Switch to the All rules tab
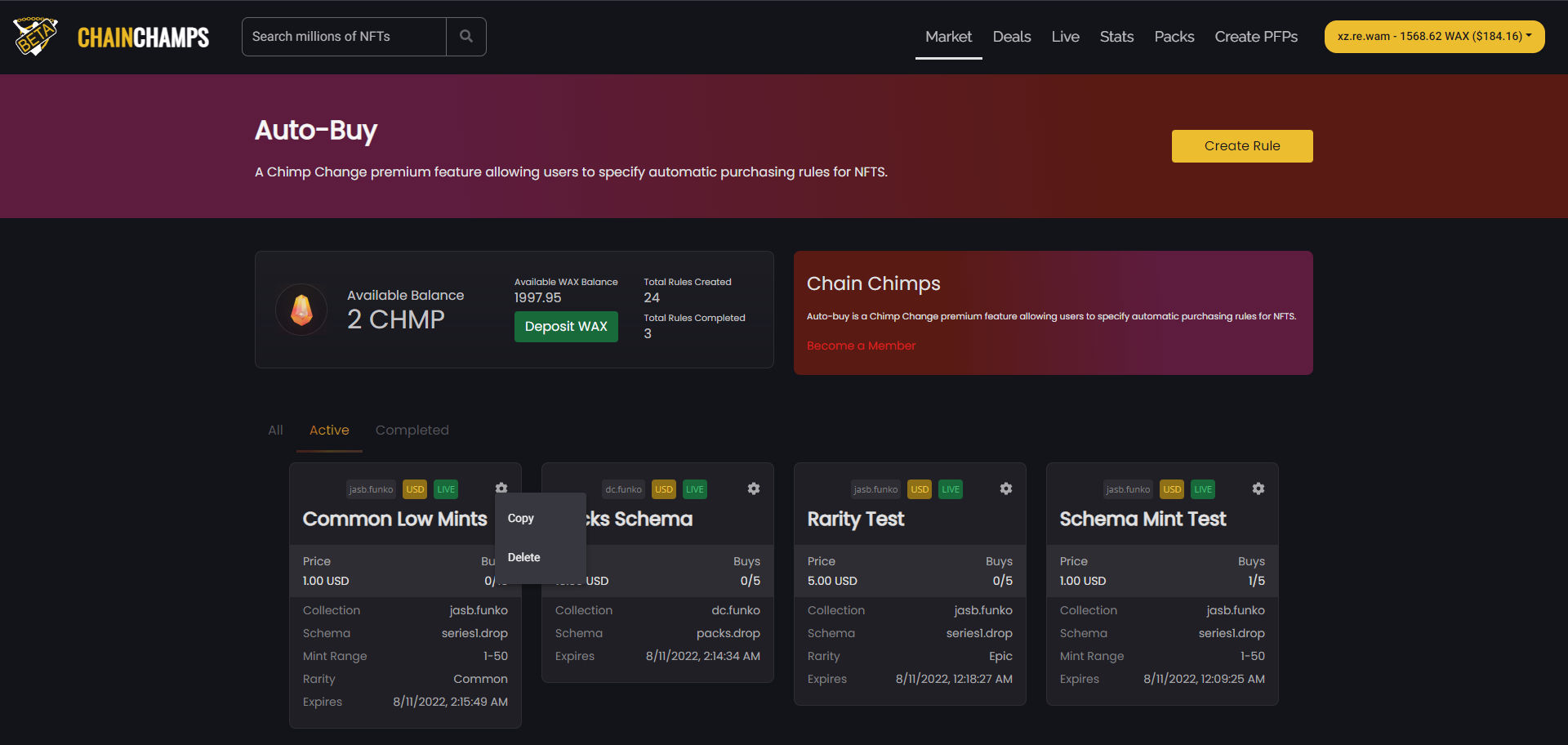The width and height of the screenshot is (1568, 745). click(x=276, y=430)
